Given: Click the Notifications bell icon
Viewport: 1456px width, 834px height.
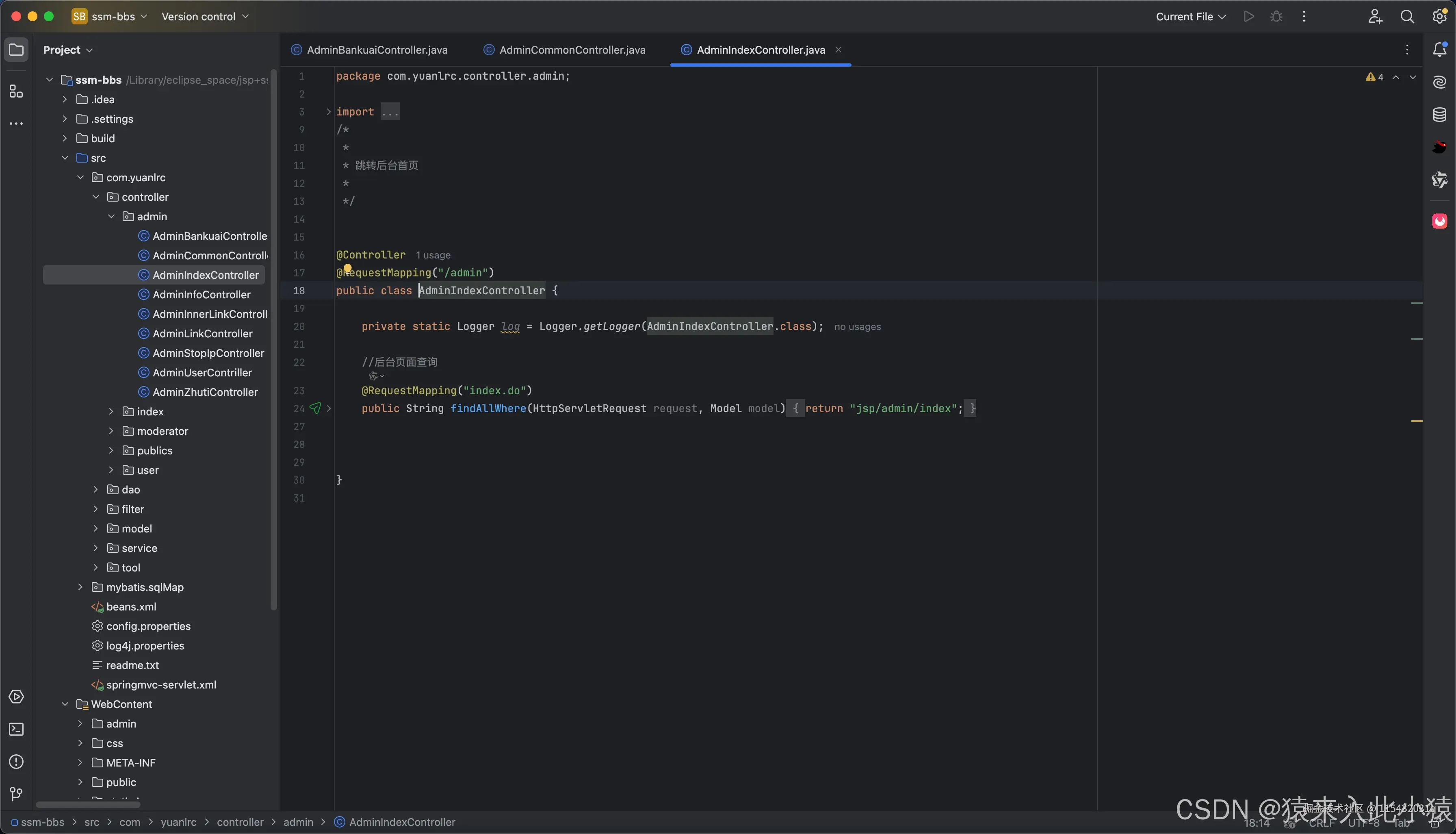Looking at the screenshot, I should (1439, 50).
